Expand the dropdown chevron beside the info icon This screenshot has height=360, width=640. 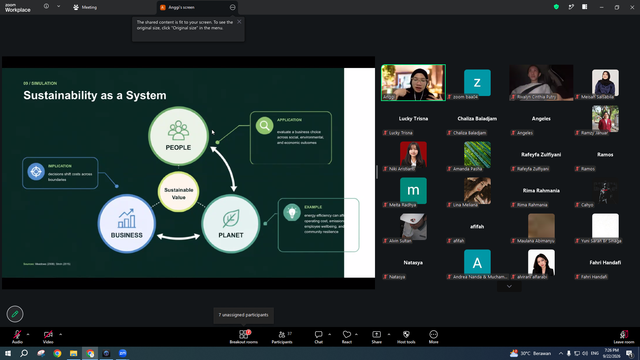[x=58, y=7]
